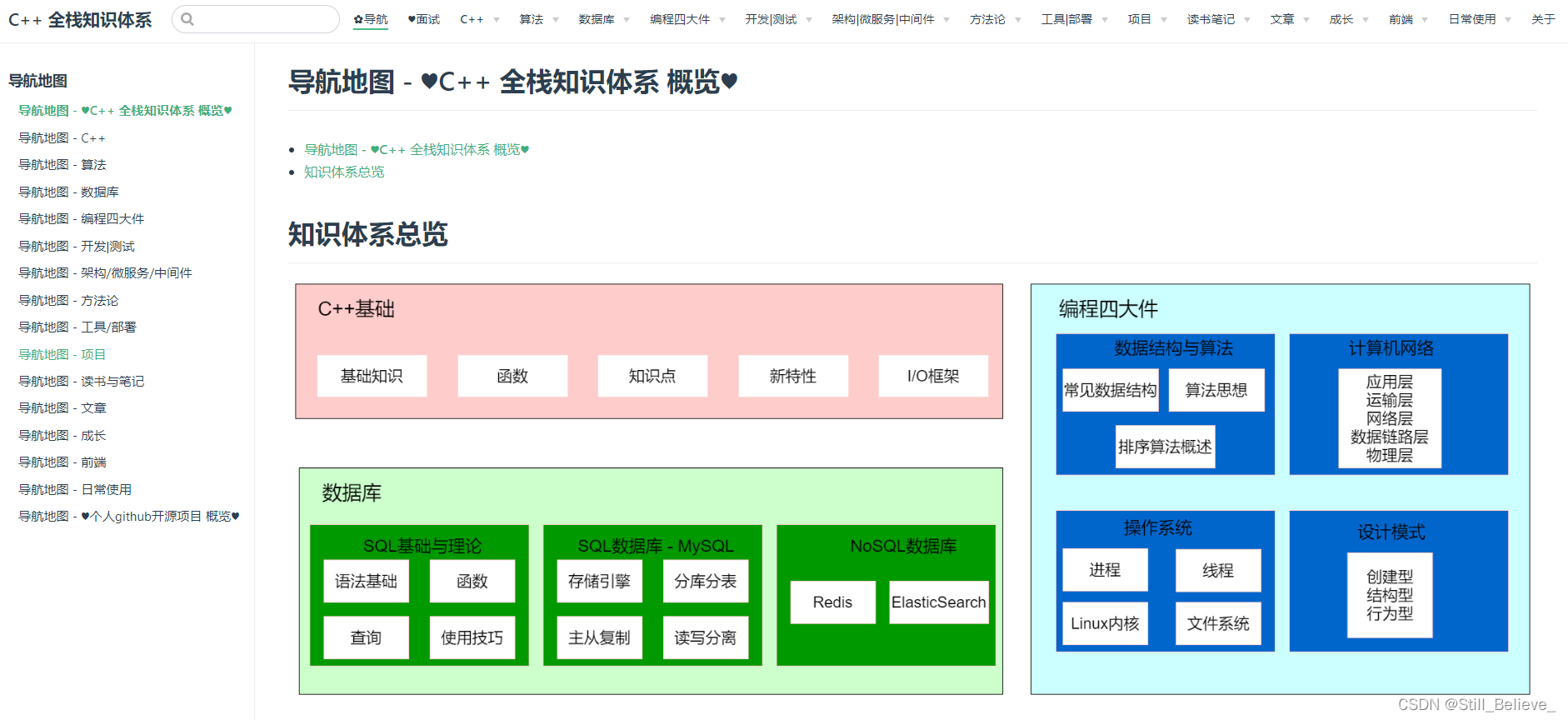Open the ♥面试 nav item
The height and width of the screenshot is (720, 1568).
coord(423,19)
